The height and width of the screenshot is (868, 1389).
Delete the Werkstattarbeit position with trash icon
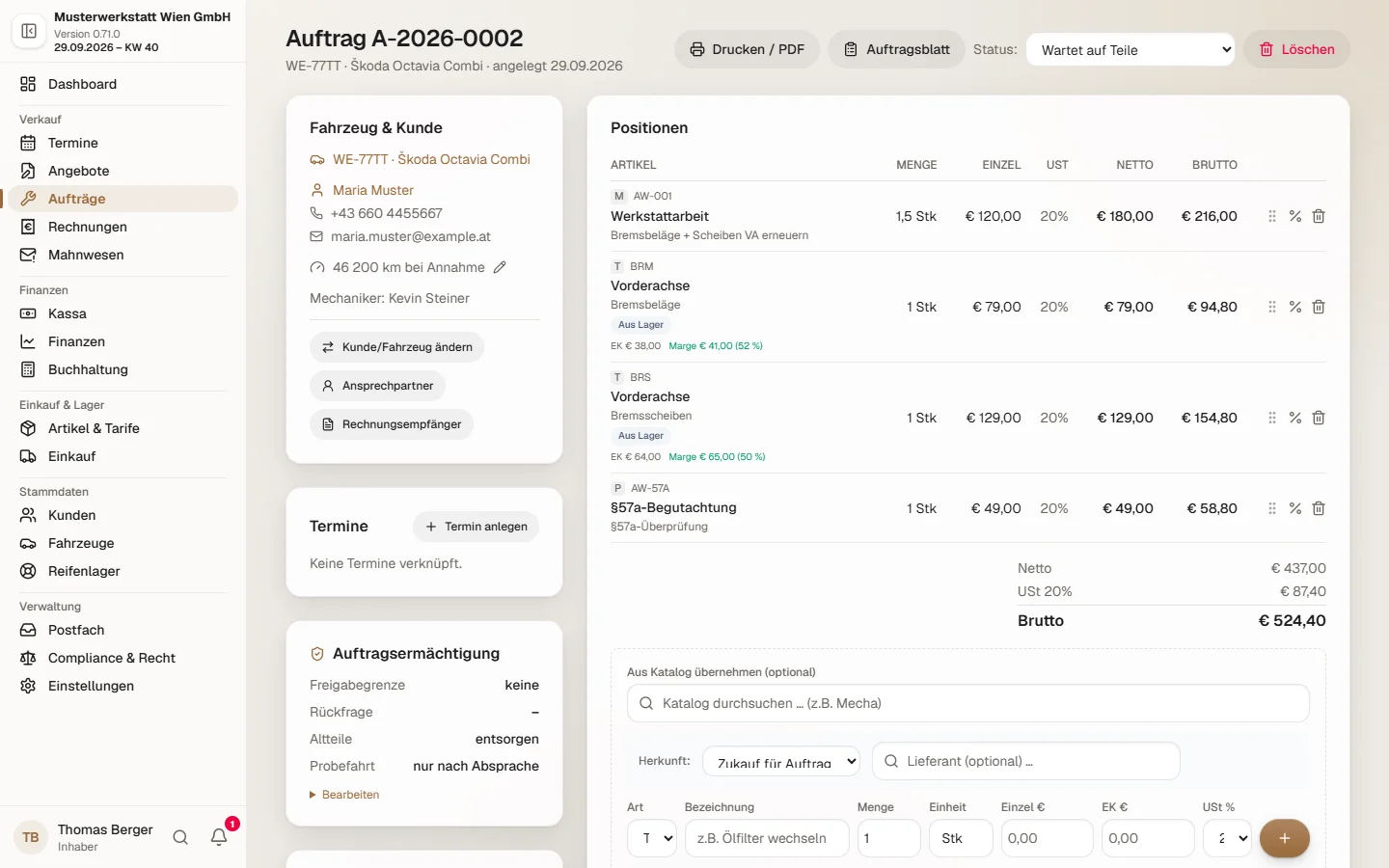pos(1319,216)
